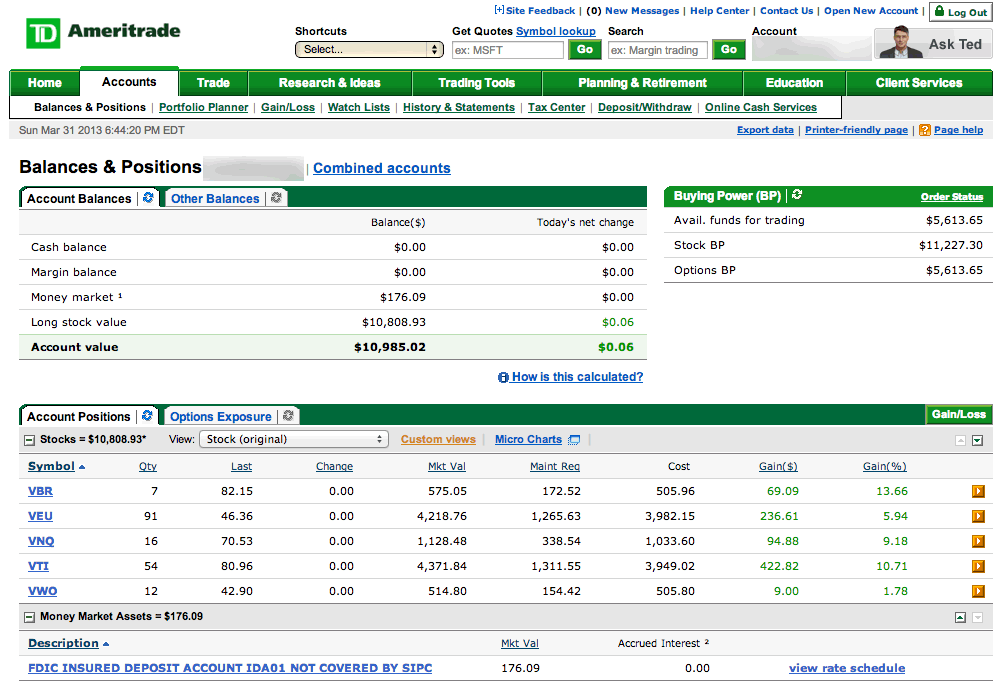Open Online Cash Services link
The image size is (1003, 687).
[761, 107]
